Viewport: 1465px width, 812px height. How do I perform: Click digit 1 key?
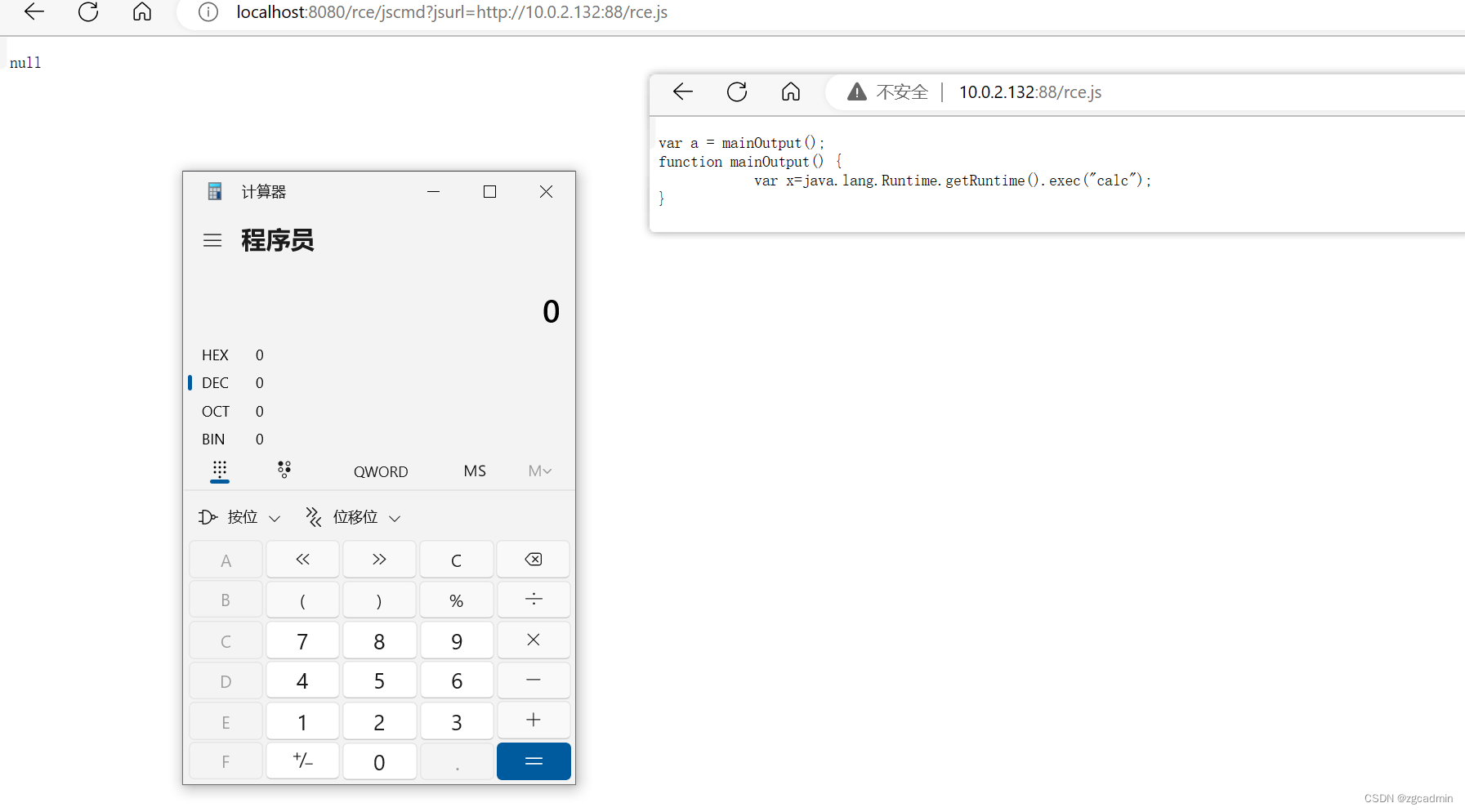click(x=302, y=721)
